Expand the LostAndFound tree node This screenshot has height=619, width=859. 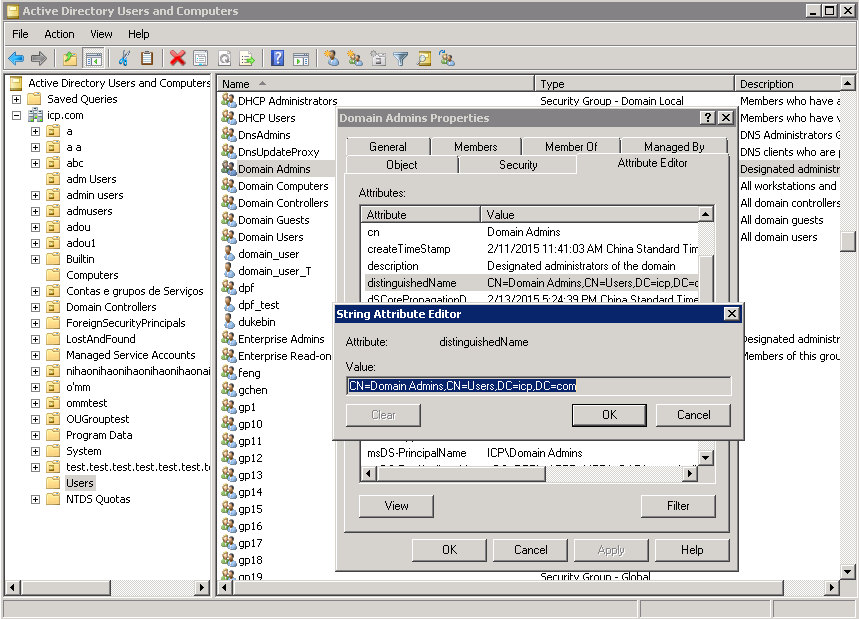36,339
